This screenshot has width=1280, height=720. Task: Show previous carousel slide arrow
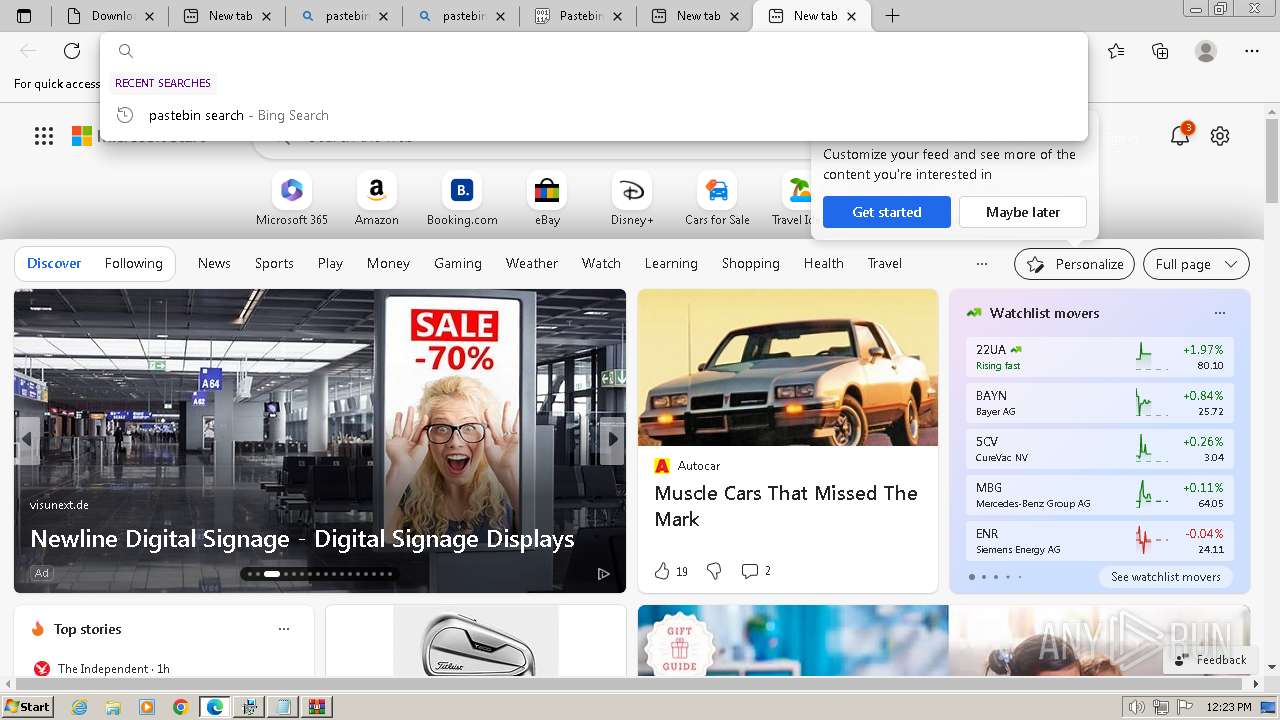tap(27, 439)
